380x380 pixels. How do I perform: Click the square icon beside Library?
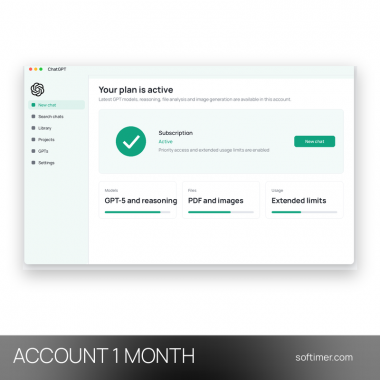(33, 128)
